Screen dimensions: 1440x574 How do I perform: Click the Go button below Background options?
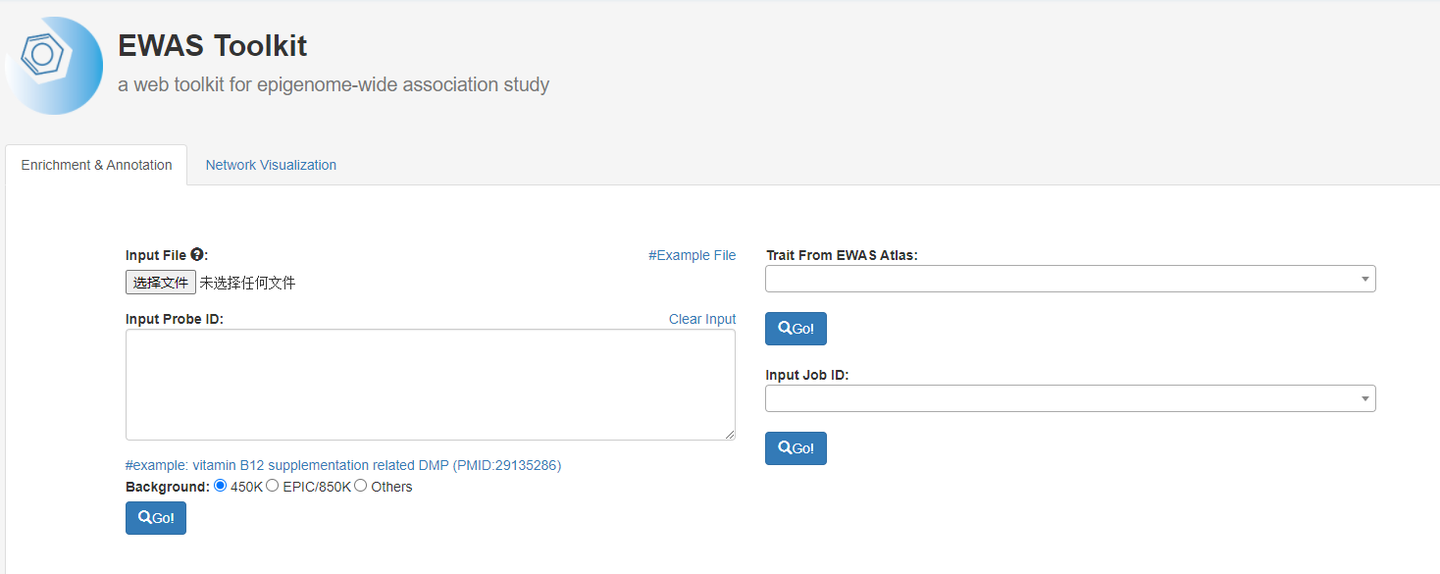155,518
